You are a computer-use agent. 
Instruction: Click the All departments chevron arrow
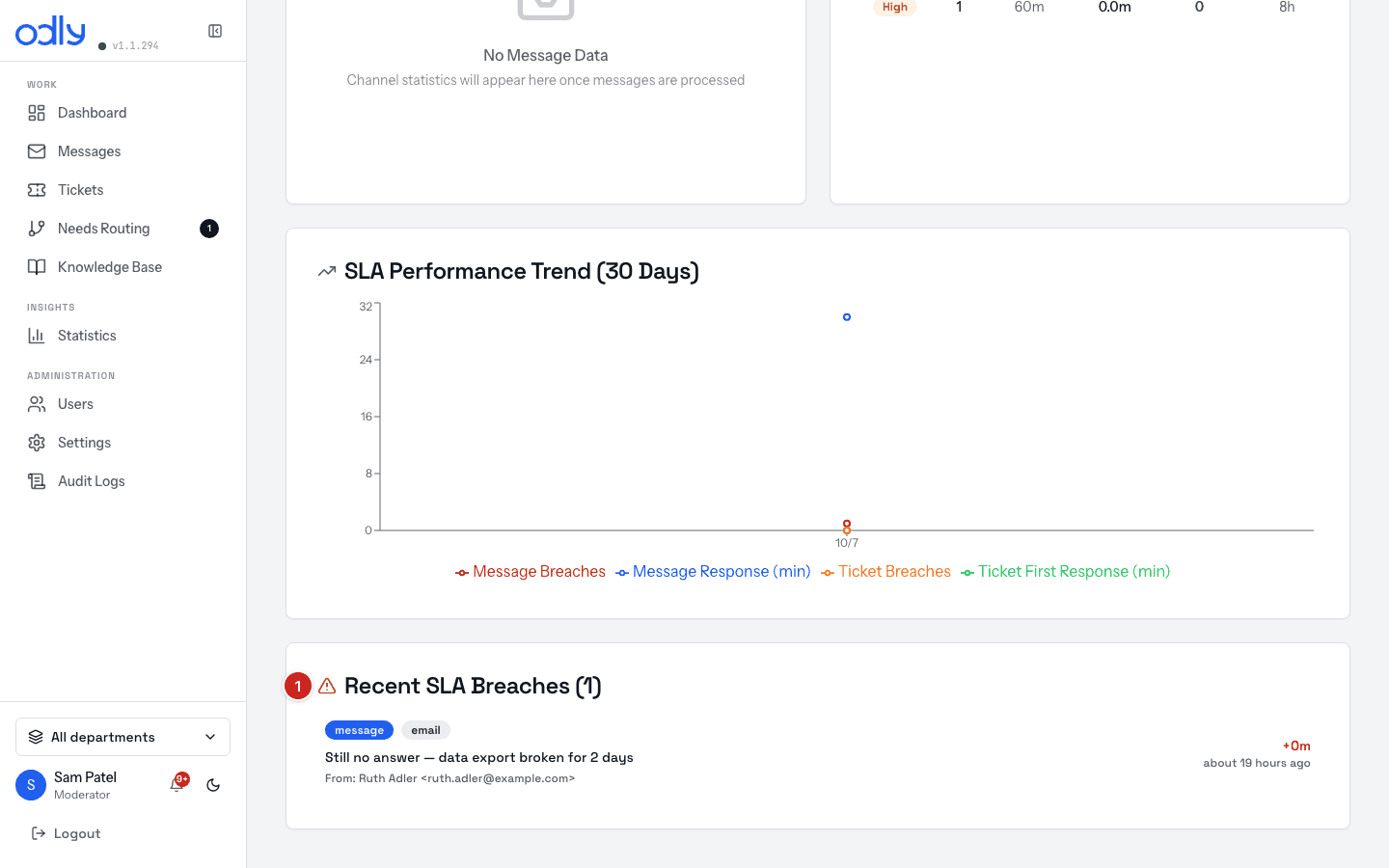pos(210,737)
